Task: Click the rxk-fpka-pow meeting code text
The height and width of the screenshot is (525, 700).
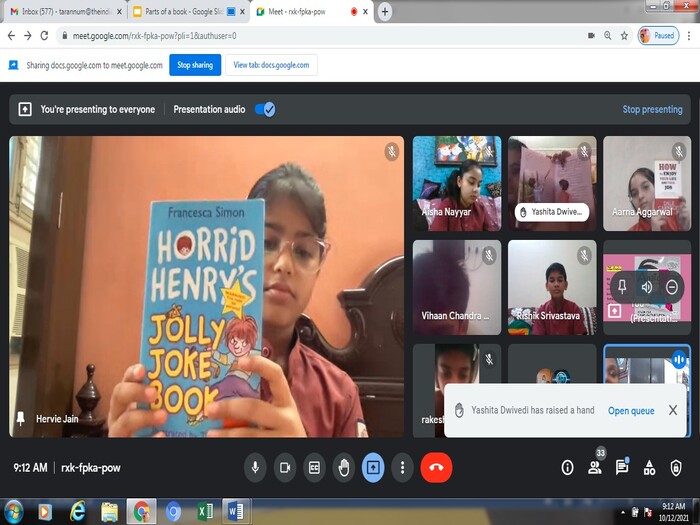Action: tap(91, 467)
